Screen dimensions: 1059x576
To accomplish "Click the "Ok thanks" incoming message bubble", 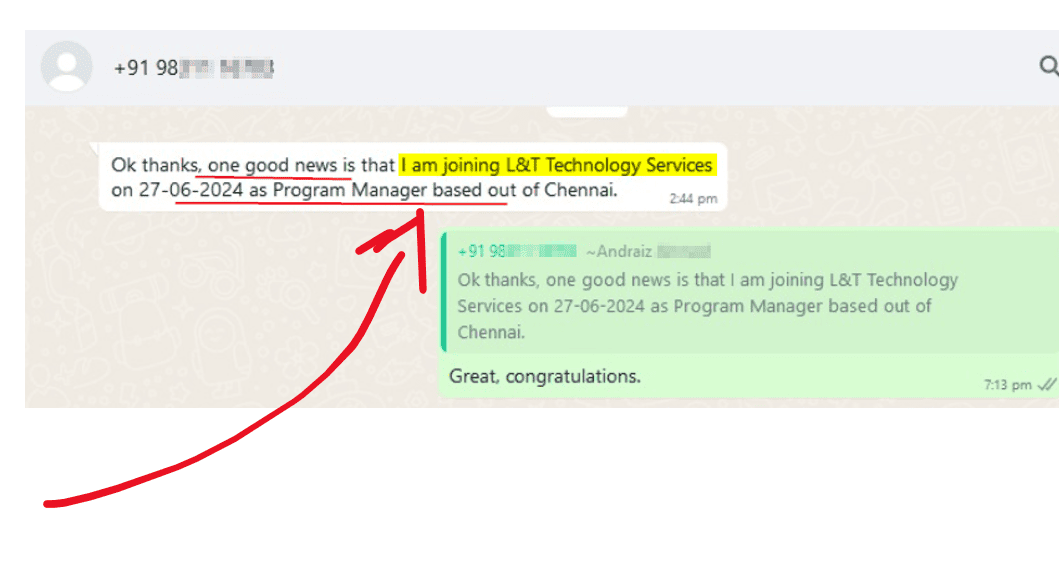I will point(413,177).
